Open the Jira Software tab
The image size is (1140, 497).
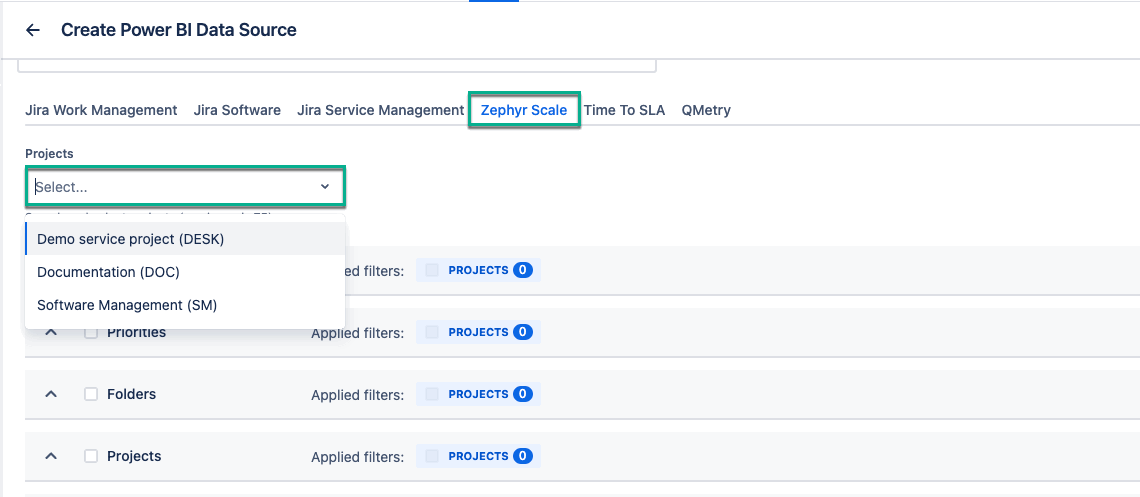237,110
